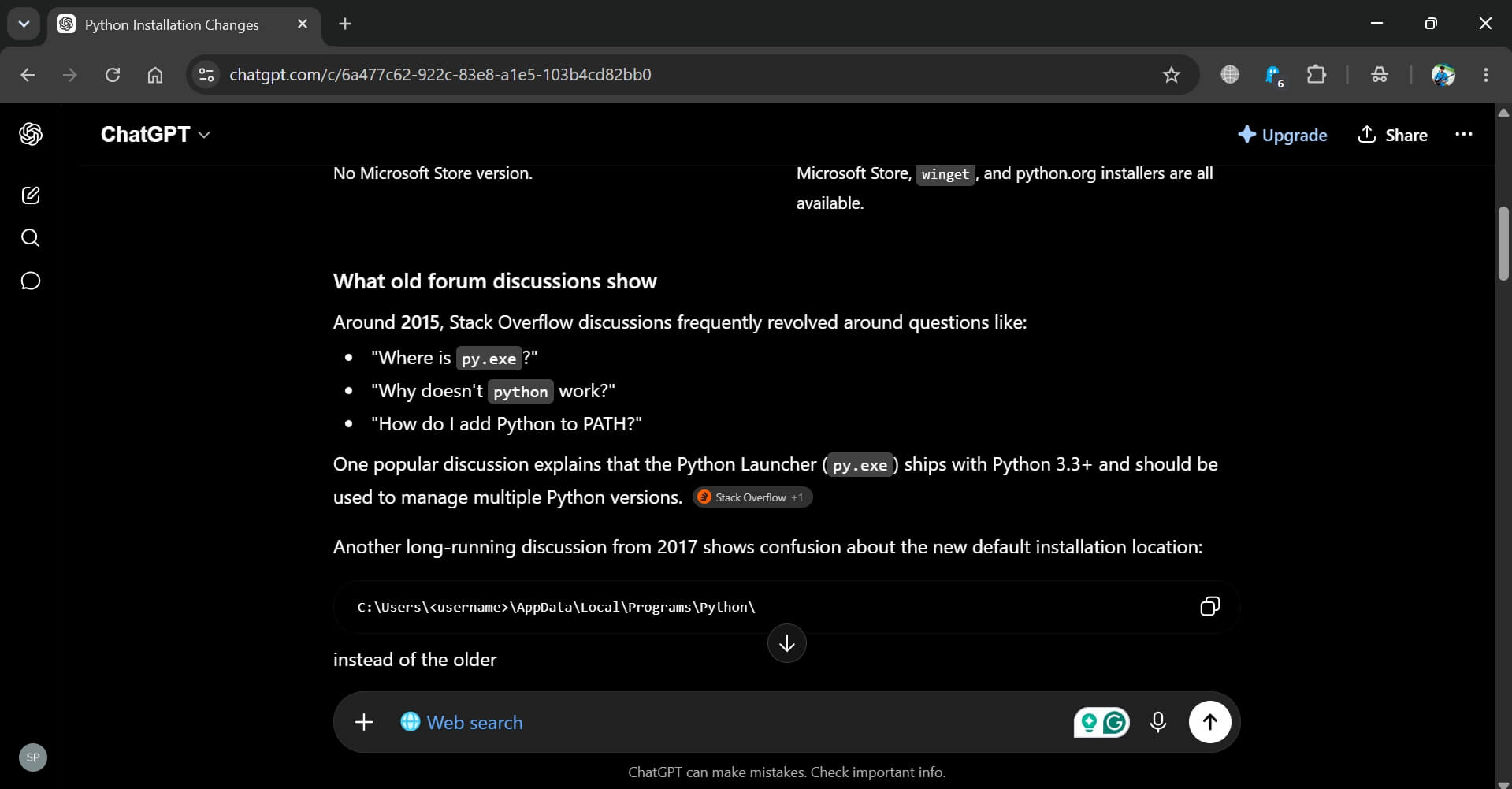1512x789 pixels.
Task: Open search chats magnifier icon
Action: click(31, 238)
